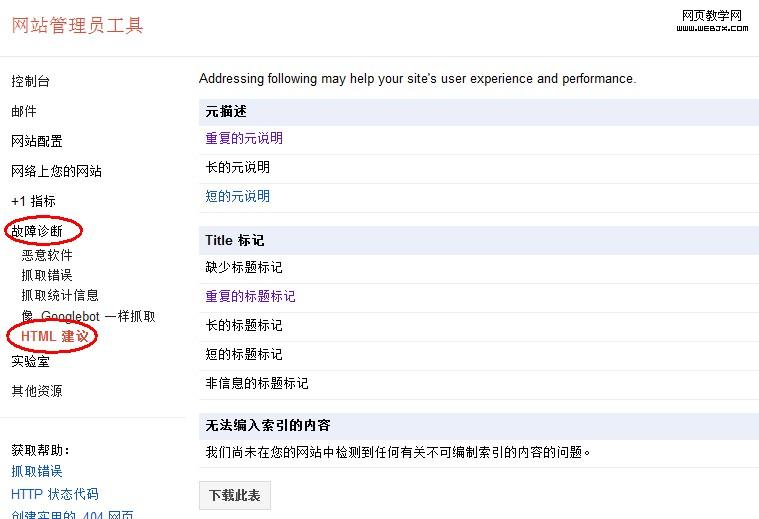Expand 实验室 in sidebar

[30, 361]
